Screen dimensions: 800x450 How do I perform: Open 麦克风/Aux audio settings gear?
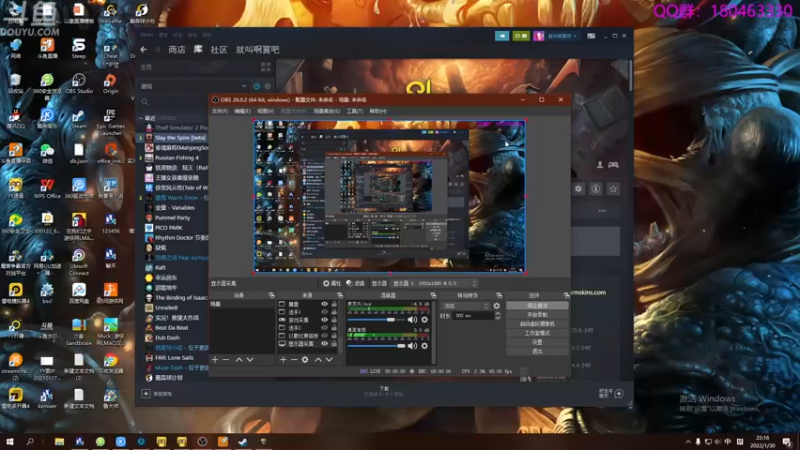click(424, 320)
